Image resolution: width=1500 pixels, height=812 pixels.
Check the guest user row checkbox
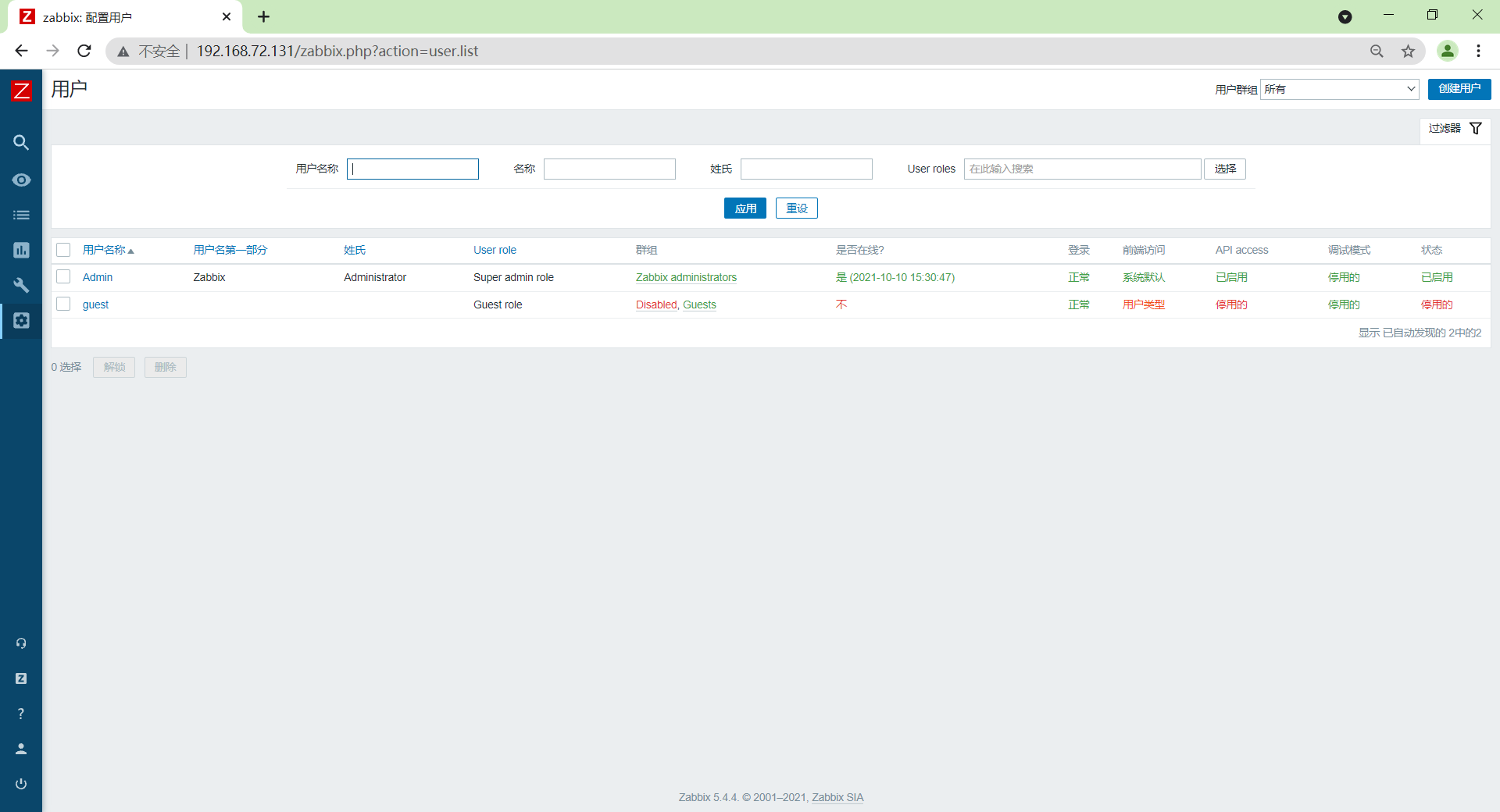click(63, 304)
